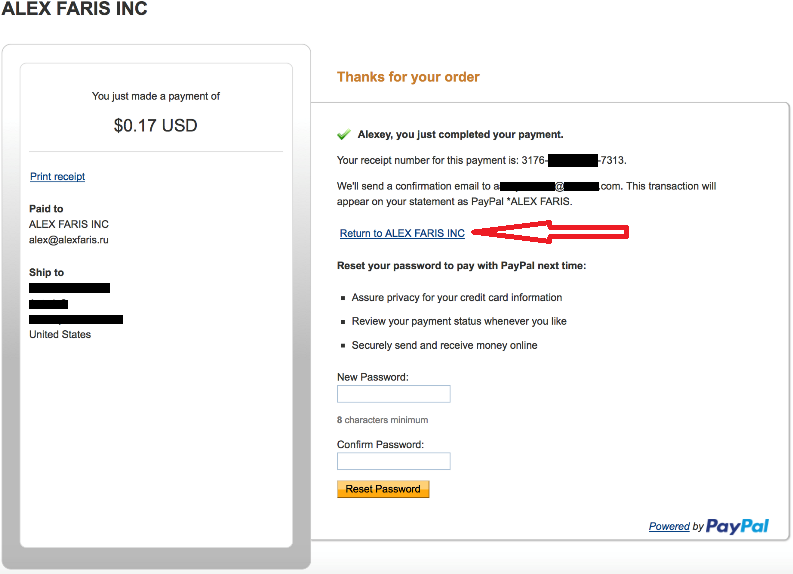Click the Securely send and receive money bullet

[x=445, y=345]
